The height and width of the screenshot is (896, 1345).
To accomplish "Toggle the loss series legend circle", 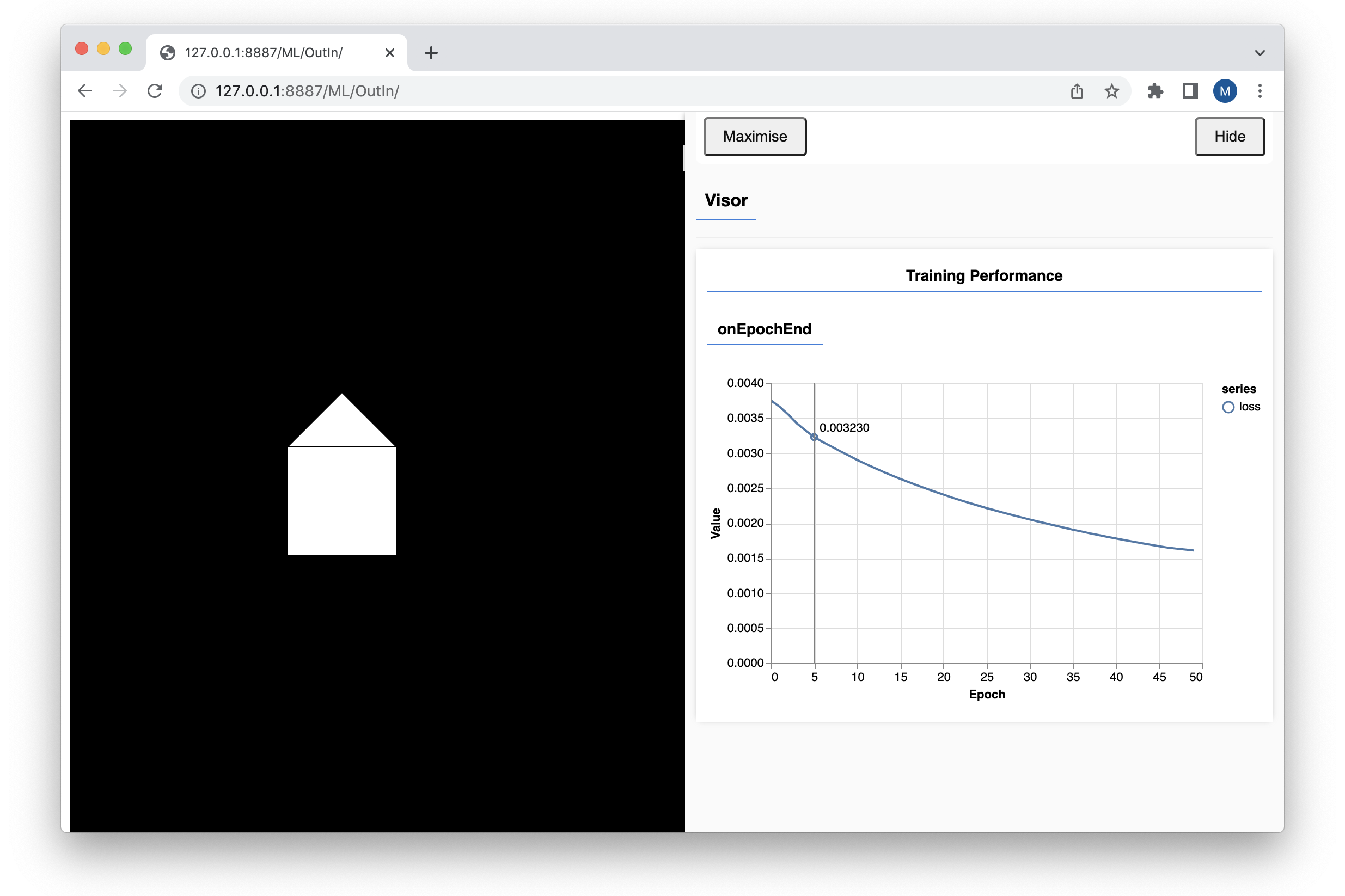I will coord(1228,407).
